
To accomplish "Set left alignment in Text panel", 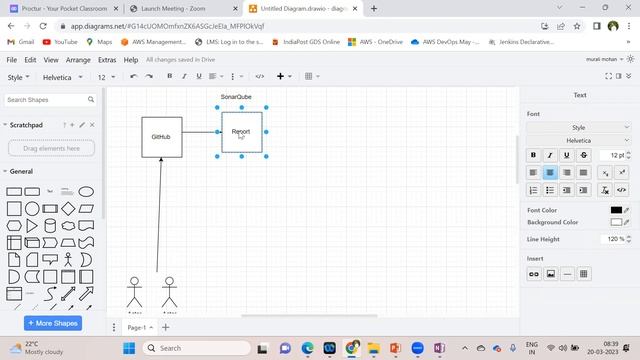I will coord(533,173).
